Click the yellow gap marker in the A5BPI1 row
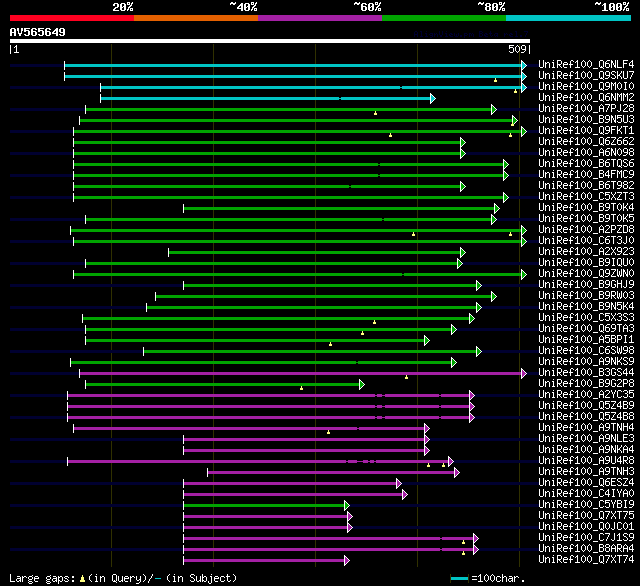 [x=331, y=344]
